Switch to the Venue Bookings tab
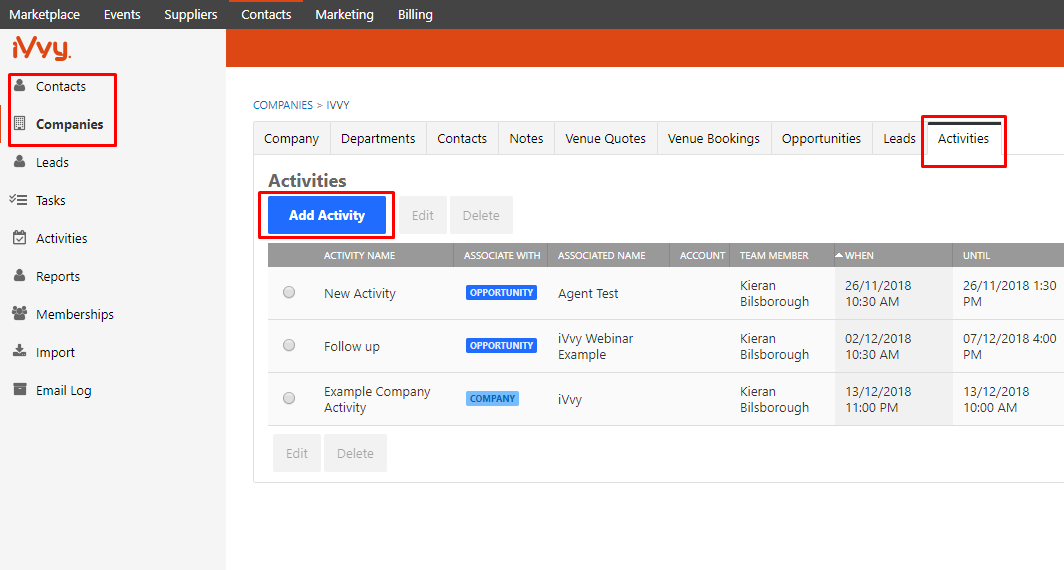1064x570 pixels. tap(714, 138)
